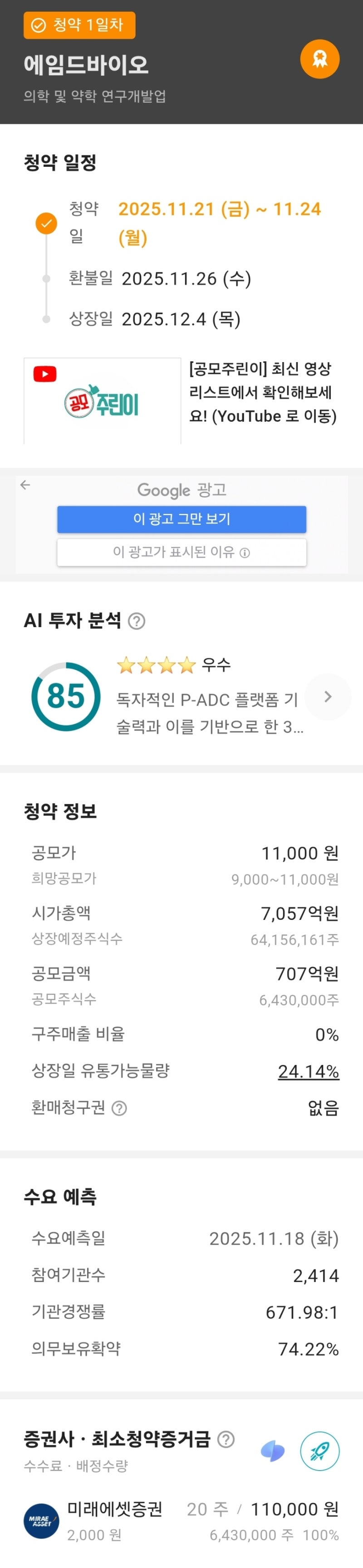This screenshot has width=363, height=1568.
Task: Tap the rocket icon in the 증권사 section
Action: pos(320,1451)
